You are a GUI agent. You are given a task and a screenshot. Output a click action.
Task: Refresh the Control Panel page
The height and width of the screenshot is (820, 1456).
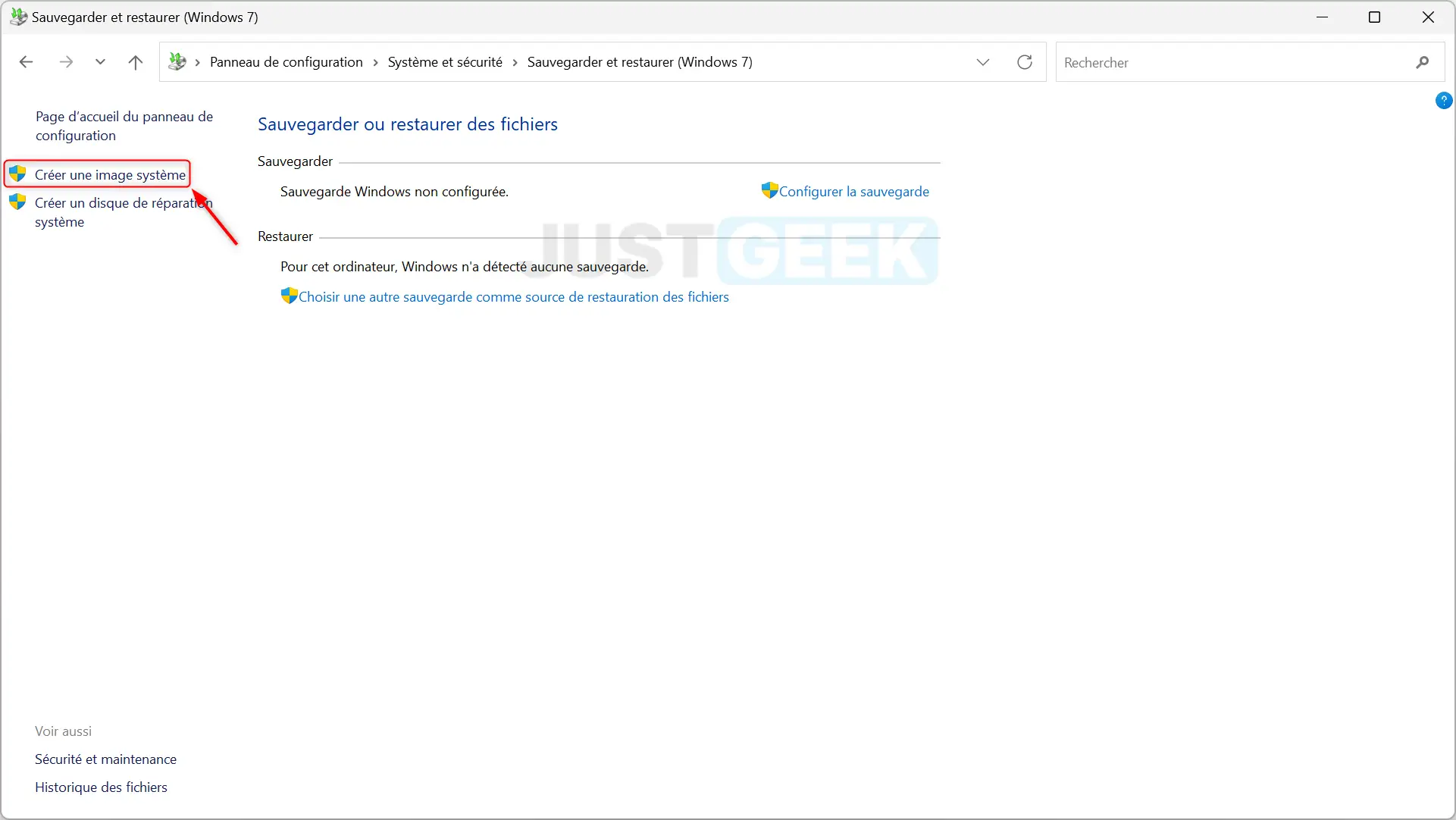point(1025,62)
